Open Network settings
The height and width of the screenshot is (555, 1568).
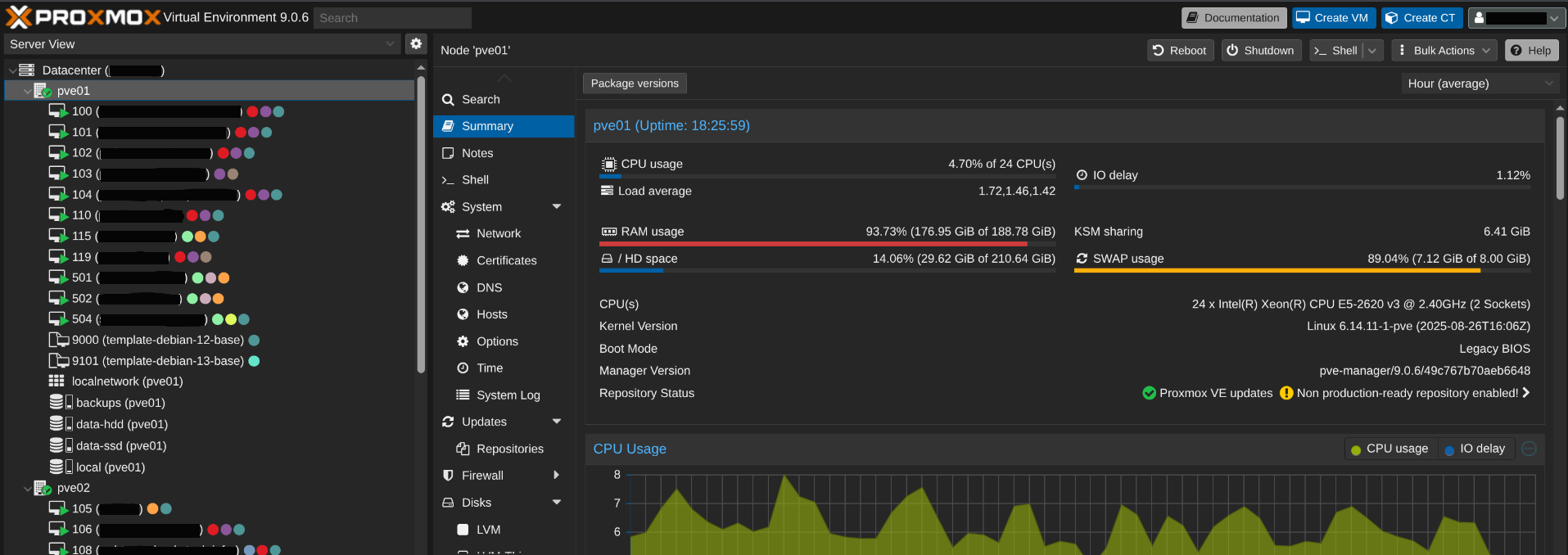[504, 233]
